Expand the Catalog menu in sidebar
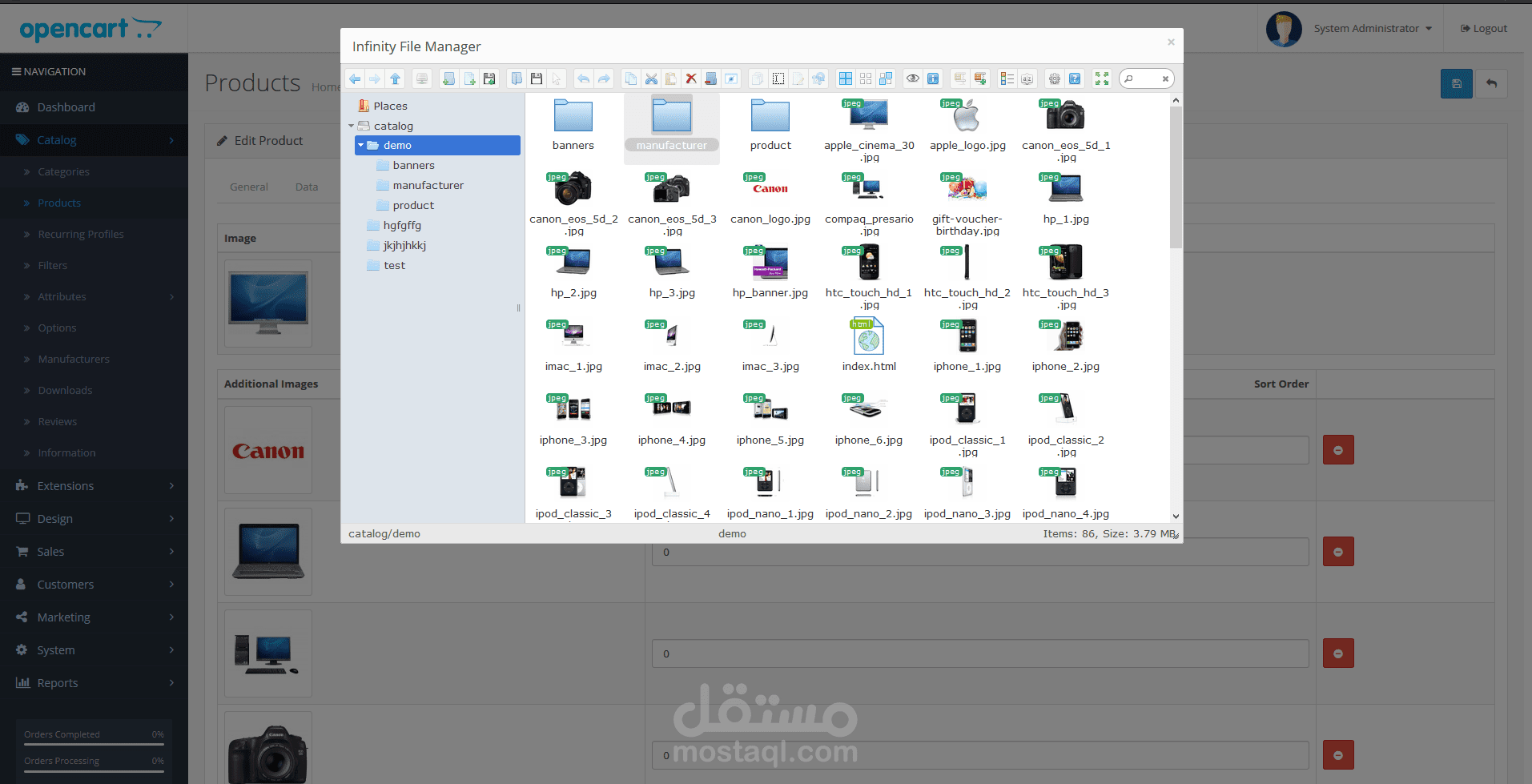The image size is (1532, 784). (94, 140)
